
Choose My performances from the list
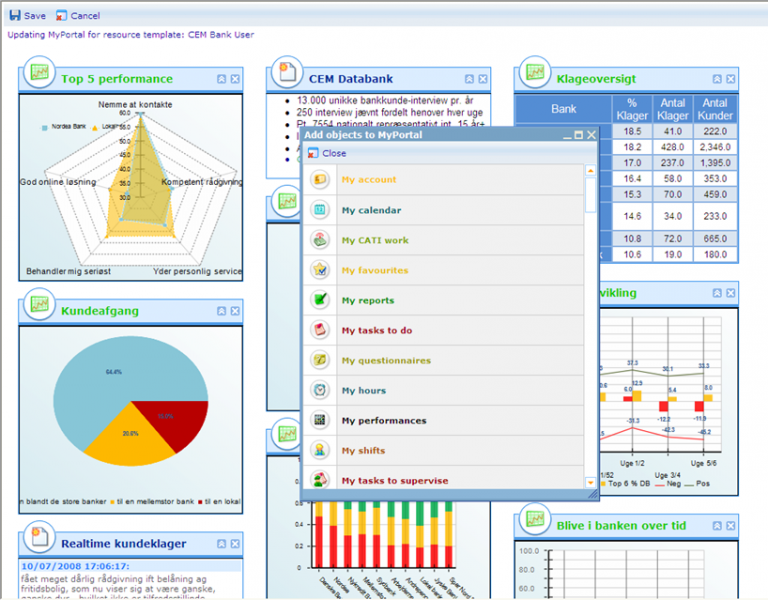(x=384, y=420)
